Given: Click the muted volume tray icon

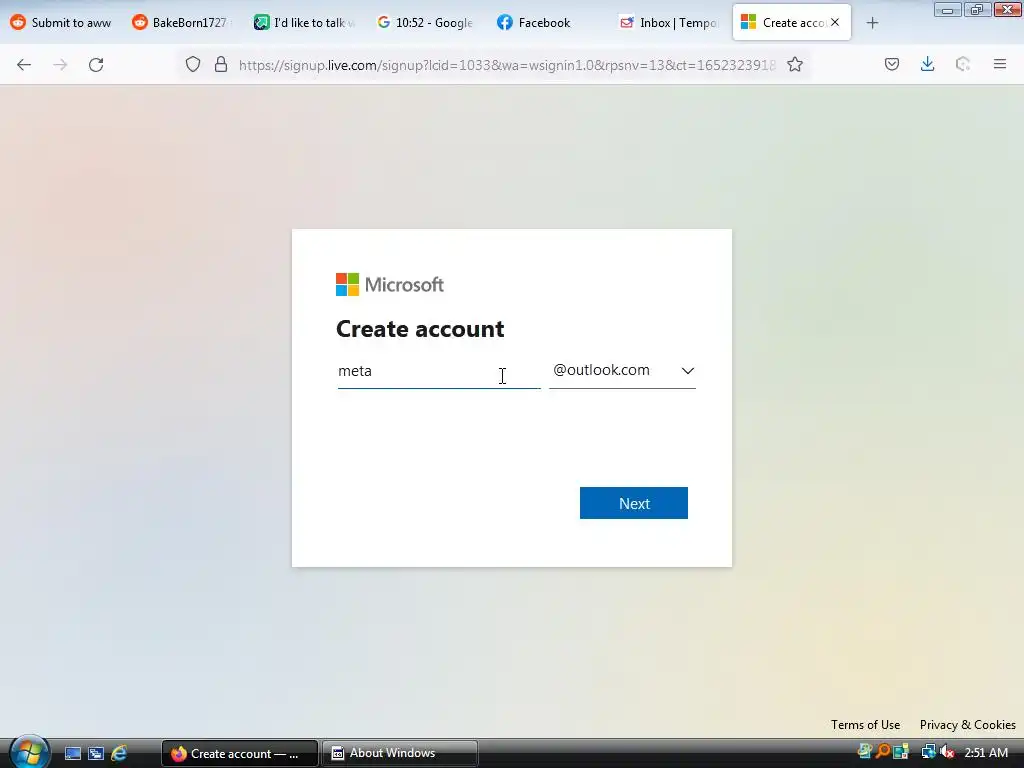Looking at the screenshot, I should coord(947,752).
